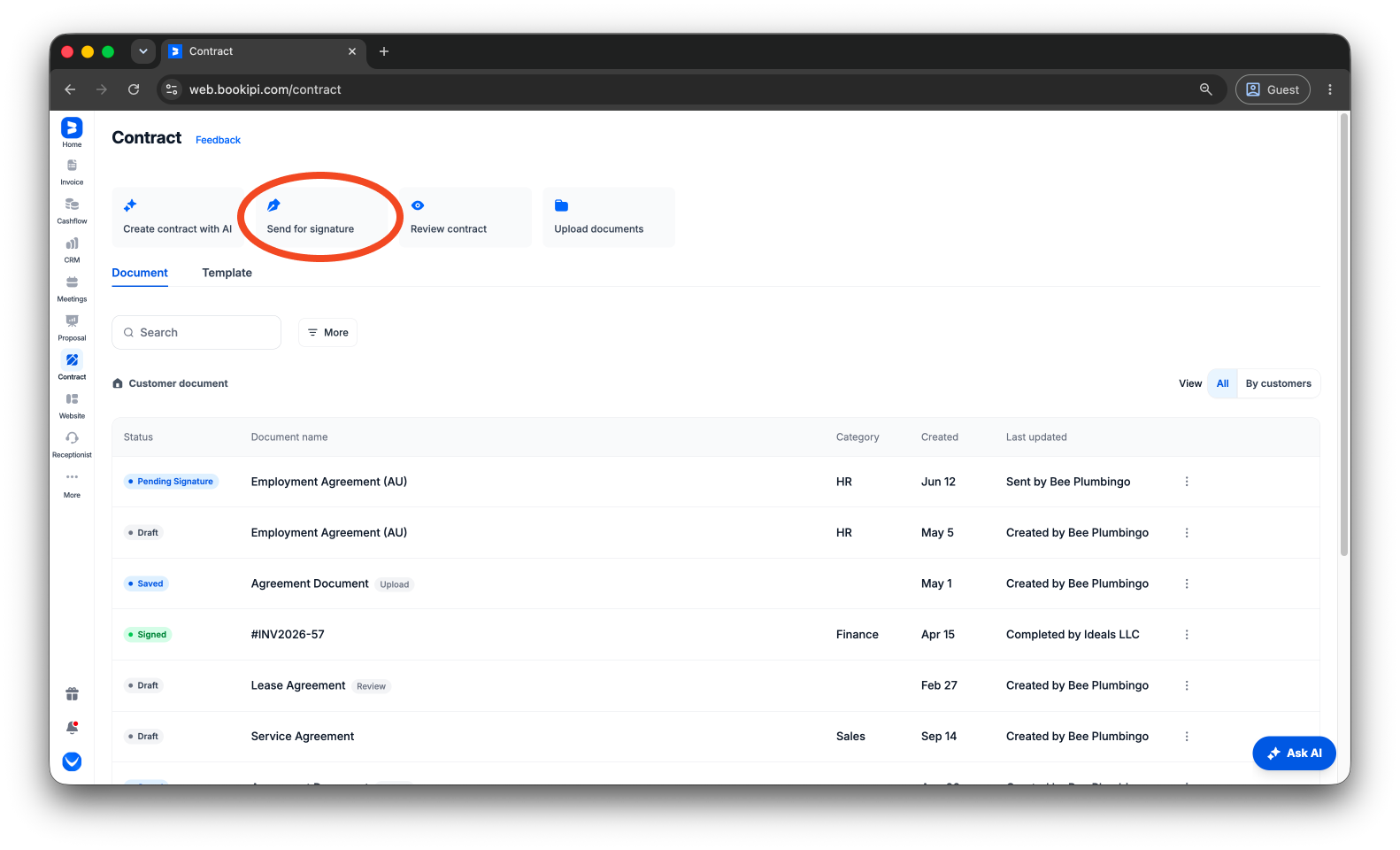Open row menu for Lease Agreement
Viewport: 1400px width, 850px height.
(x=1187, y=685)
